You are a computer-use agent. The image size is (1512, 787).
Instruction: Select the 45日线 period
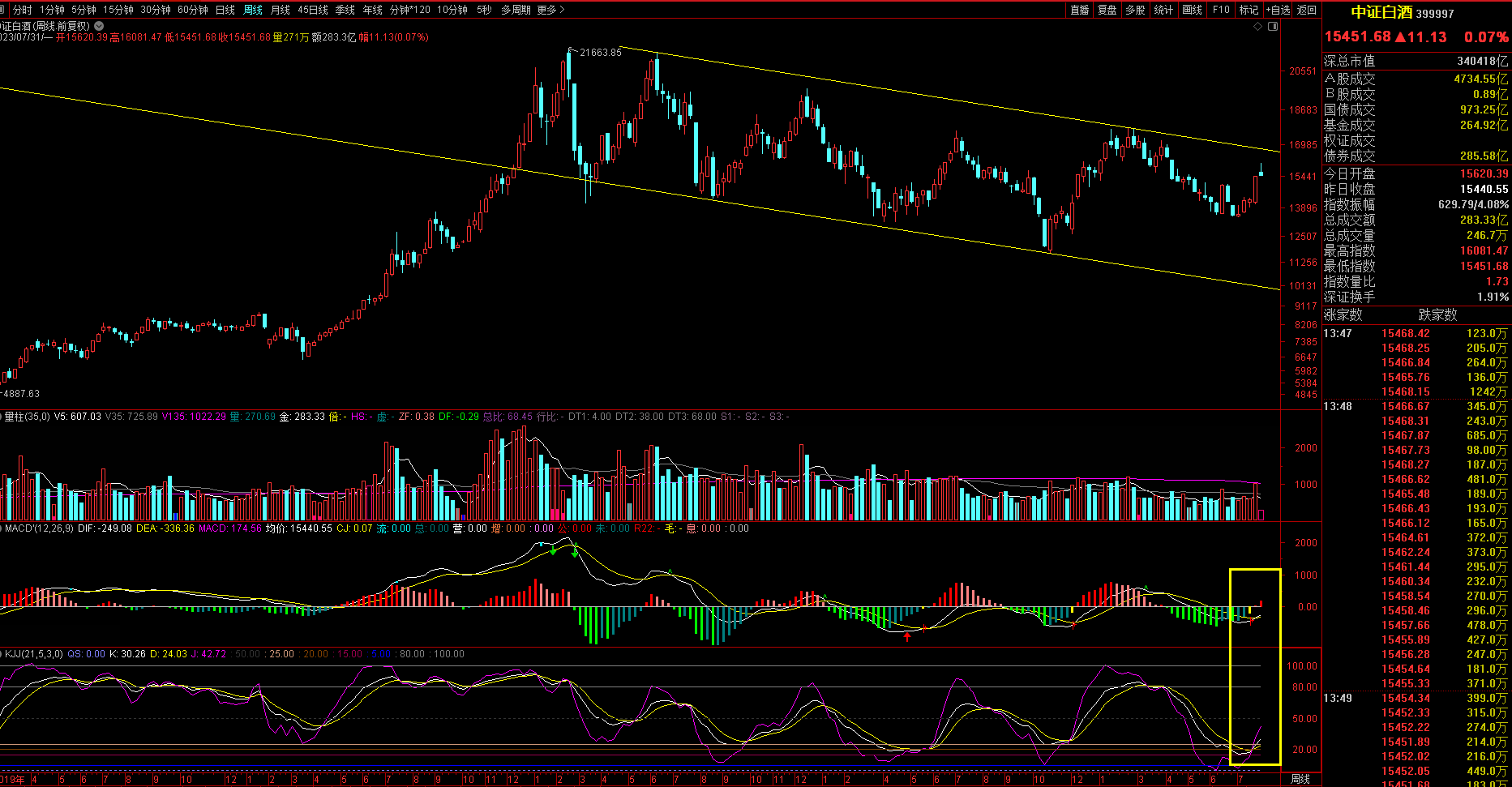pyautogui.click(x=313, y=10)
